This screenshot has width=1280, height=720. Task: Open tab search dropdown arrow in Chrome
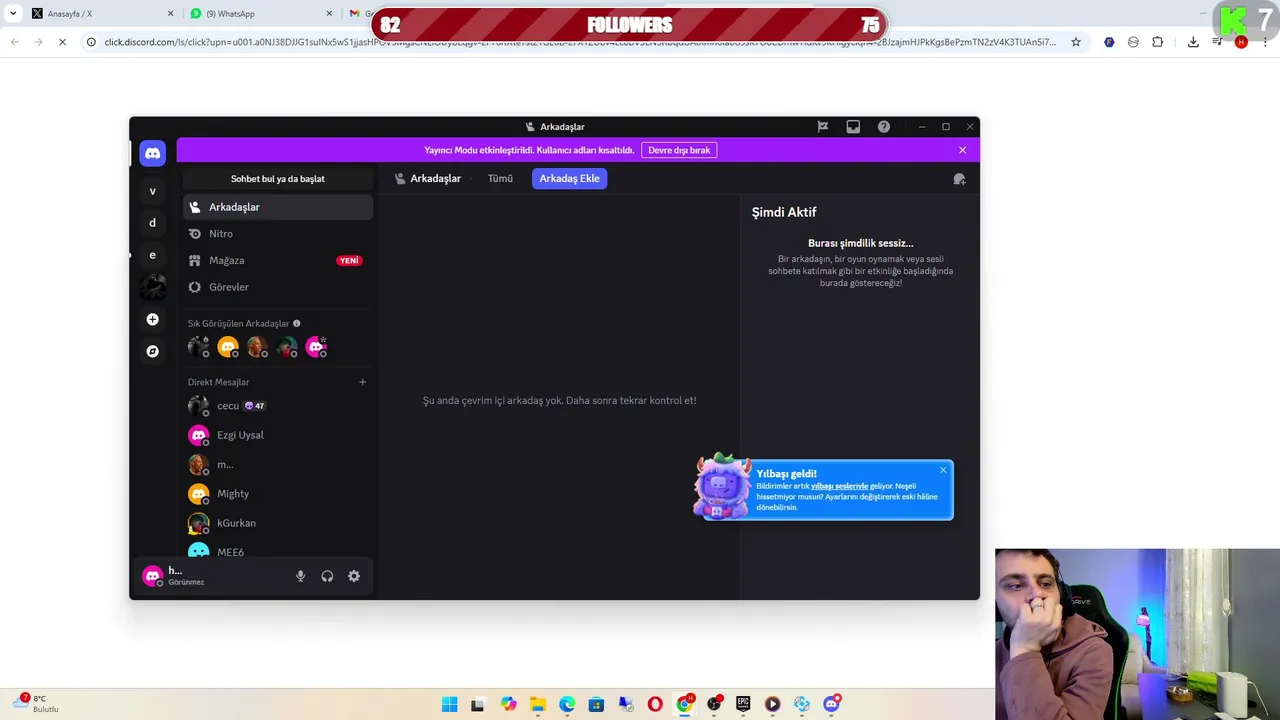point(12,14)
